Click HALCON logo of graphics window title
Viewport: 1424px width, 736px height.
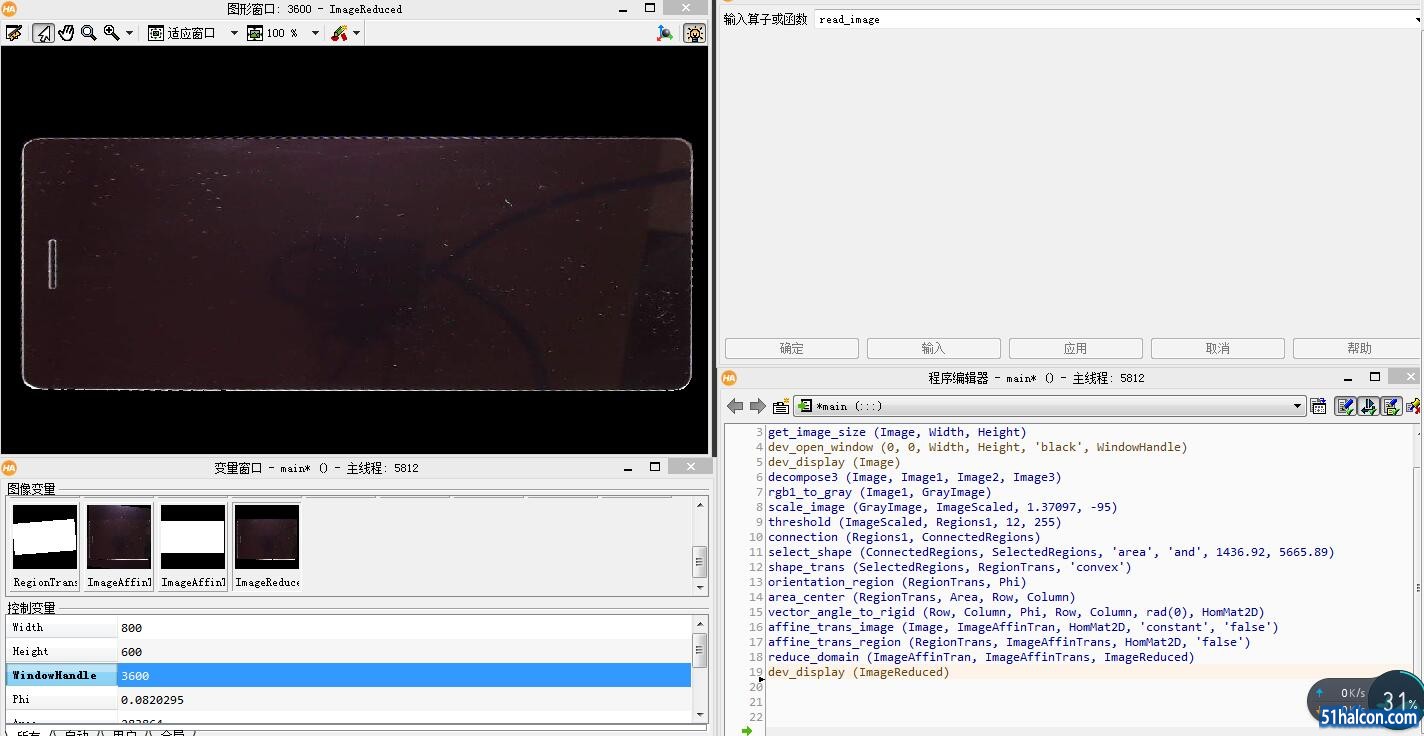(9, 9)
